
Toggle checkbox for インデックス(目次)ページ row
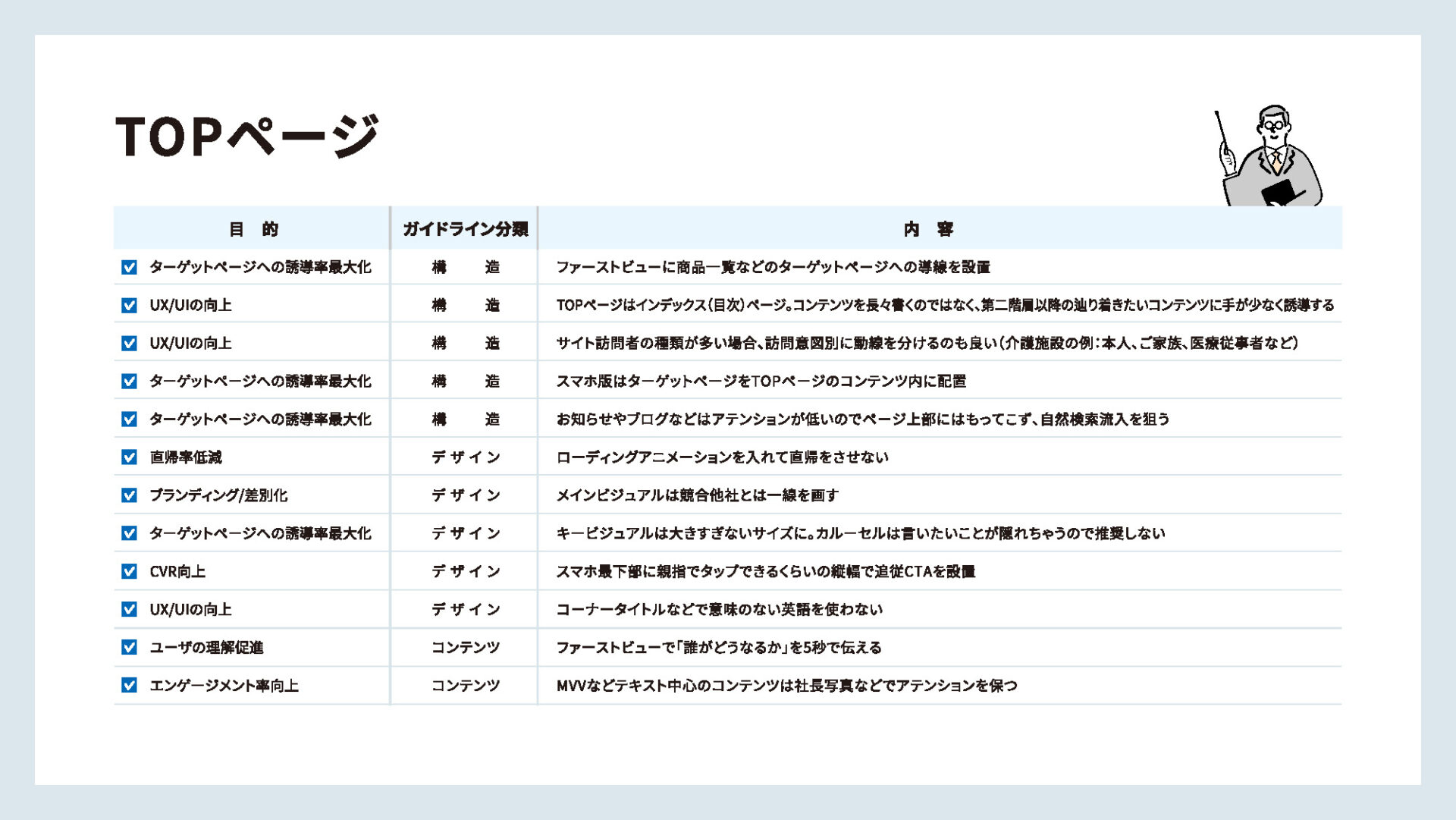tap(130, 305)
